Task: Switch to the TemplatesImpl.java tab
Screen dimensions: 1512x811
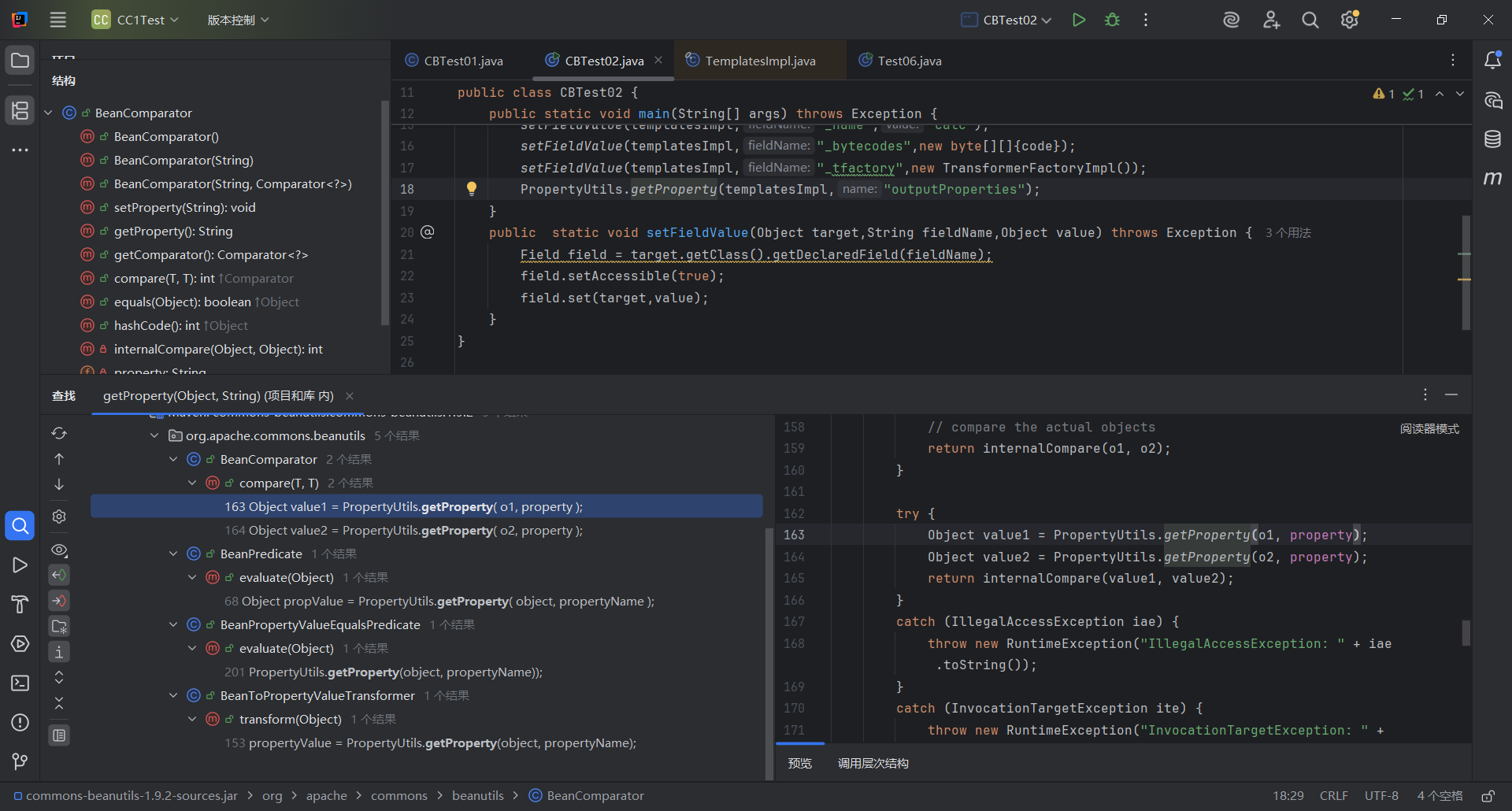Action: point(759,61)
